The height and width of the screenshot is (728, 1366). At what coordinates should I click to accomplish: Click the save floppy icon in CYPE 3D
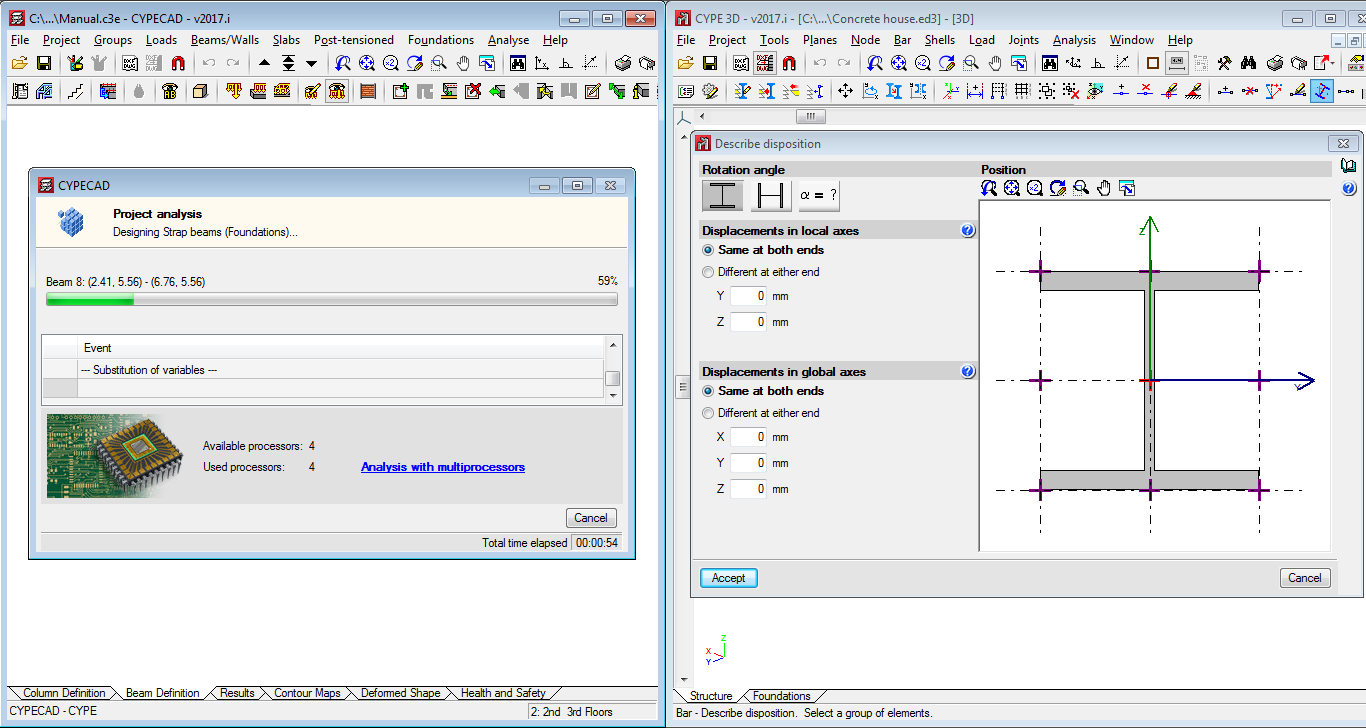(709, 63)
